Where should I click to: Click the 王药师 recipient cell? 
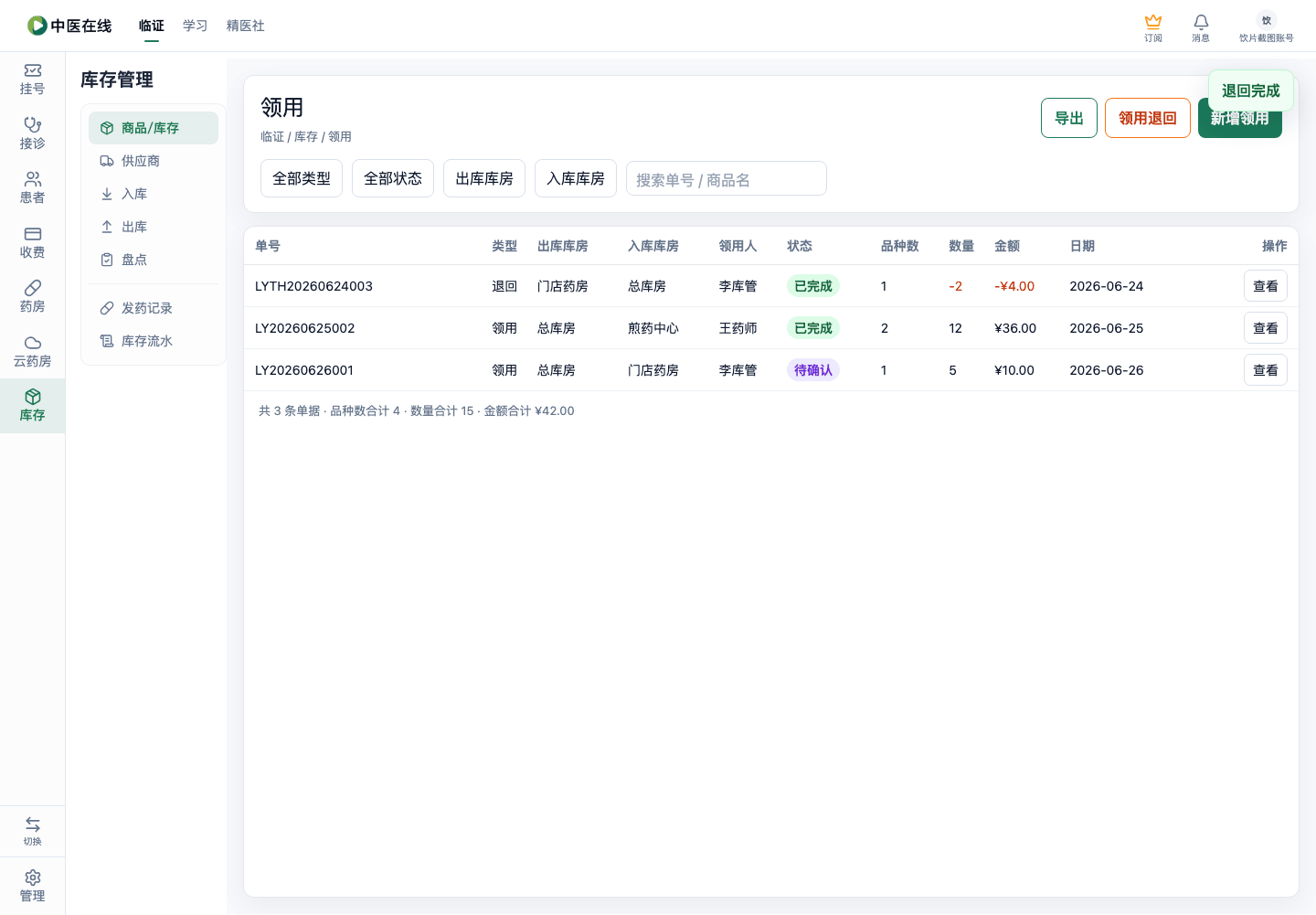tap(738, 328)
